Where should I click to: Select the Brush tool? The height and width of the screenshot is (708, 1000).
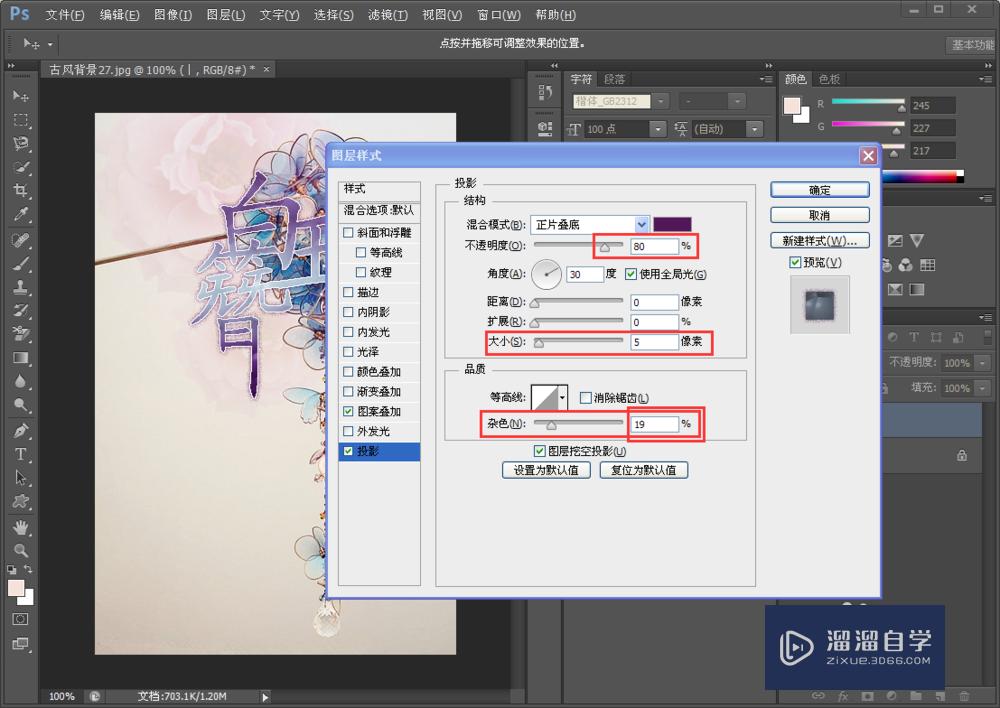pos(20,263)
